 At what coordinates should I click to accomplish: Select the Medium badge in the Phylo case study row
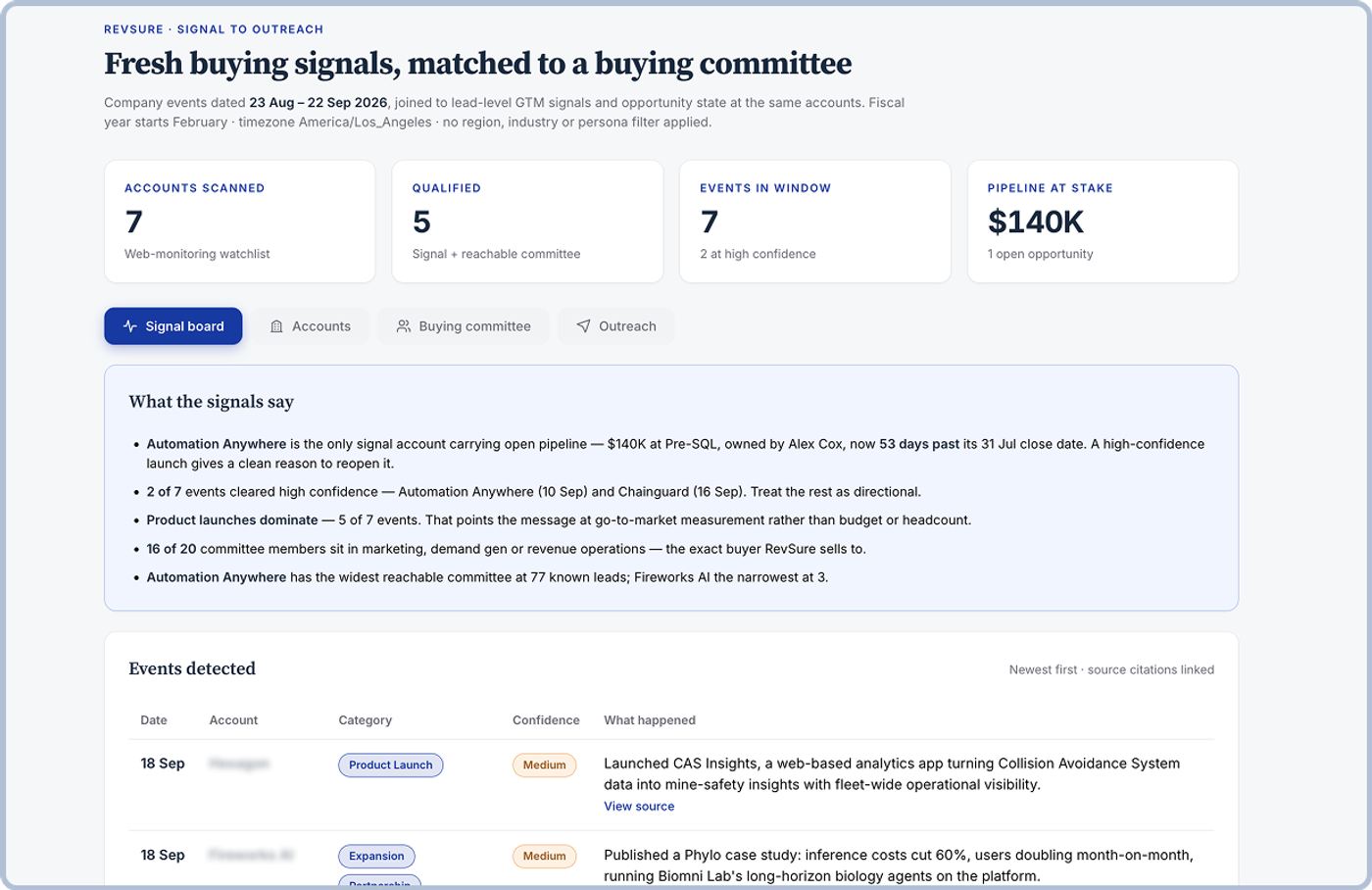tap(544, 856)
